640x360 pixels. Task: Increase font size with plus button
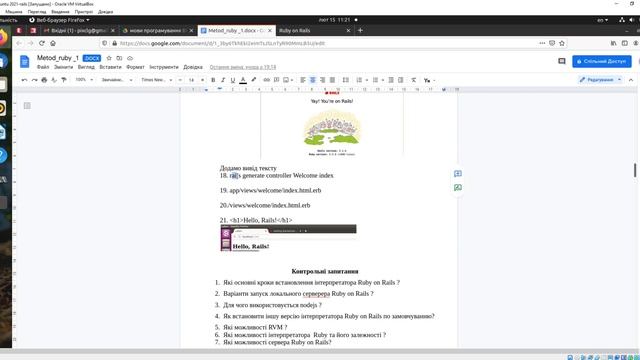coord(202,80)
